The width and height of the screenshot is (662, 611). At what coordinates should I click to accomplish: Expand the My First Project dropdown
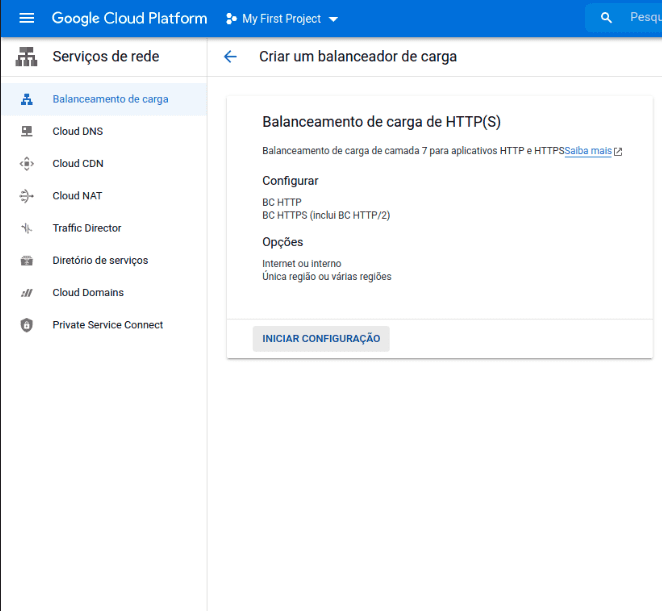pos(282,19)
